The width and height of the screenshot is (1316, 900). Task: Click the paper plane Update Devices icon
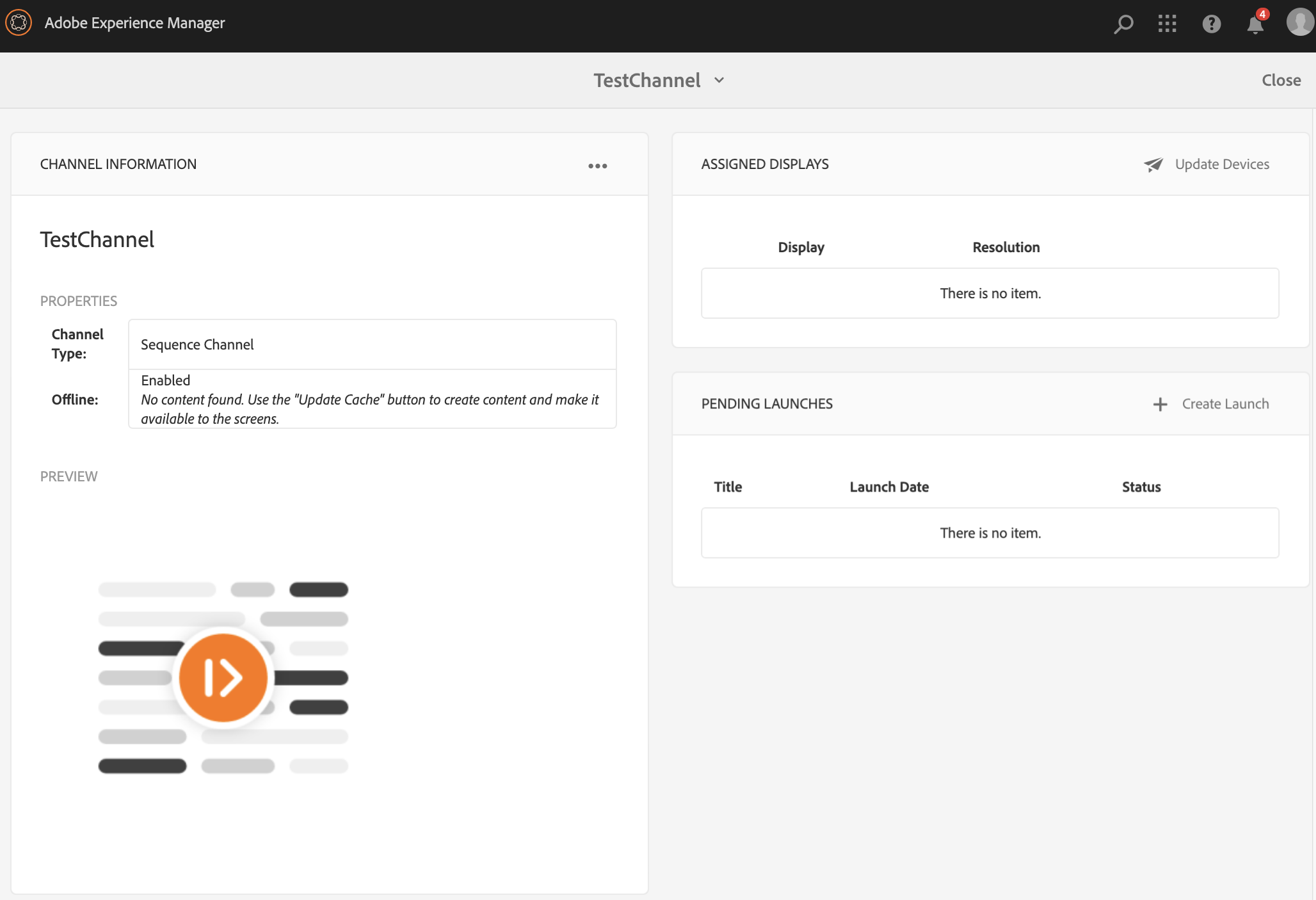tap(1153, 165)
